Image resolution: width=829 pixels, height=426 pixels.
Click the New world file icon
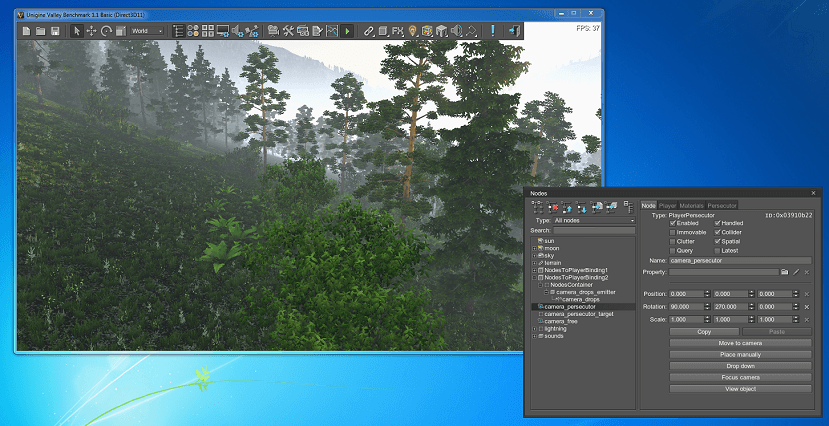(26, 31)
